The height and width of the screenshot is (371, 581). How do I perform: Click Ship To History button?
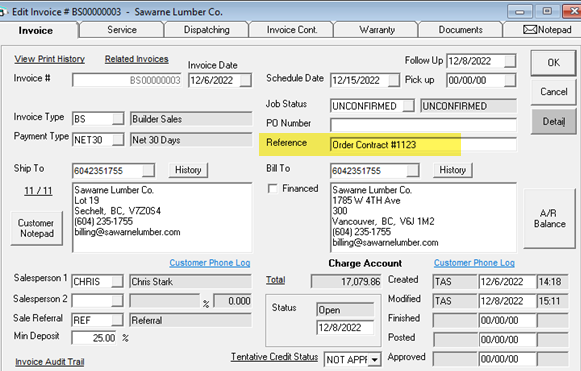click(x=188, y=170)
